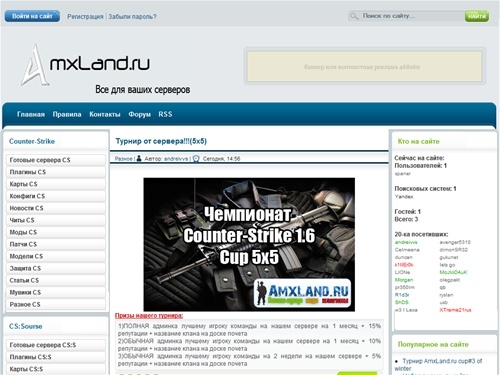Open 'Готовые сервера CS:S' category

click(56, 345)
